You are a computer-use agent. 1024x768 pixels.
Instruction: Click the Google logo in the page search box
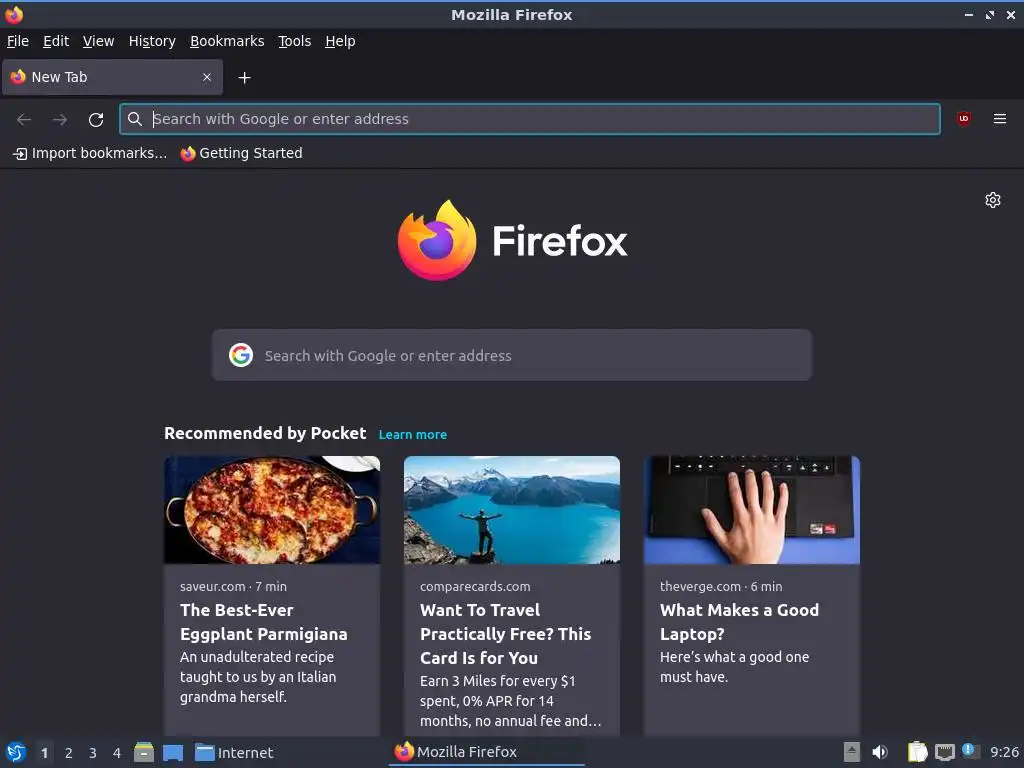241,355
